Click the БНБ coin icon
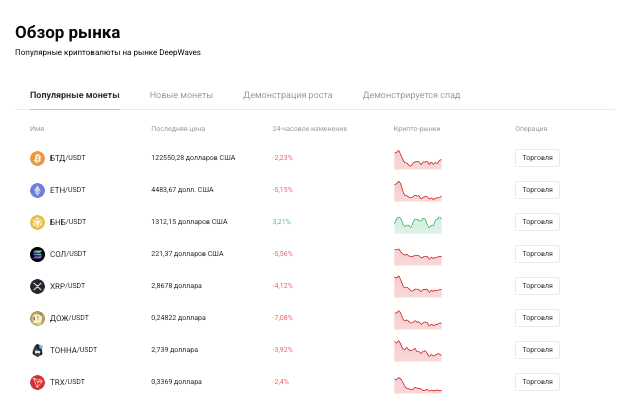Viewport: 632px width, 404px height. pyautogui.click(x=38, y=222)
